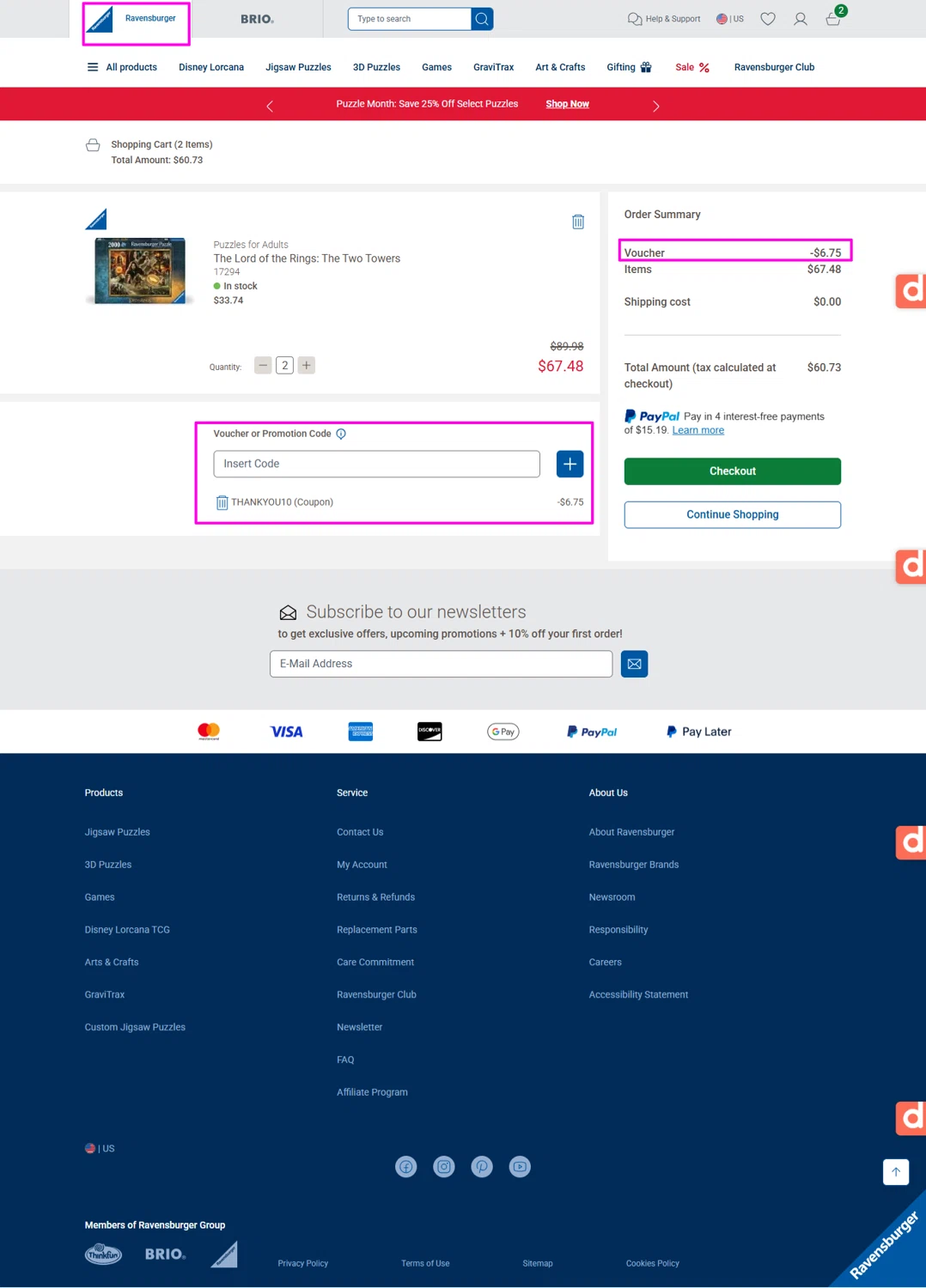Open Affiliate Program footer link
This screenshot has height=1288, width=926.
[372, 1092]
